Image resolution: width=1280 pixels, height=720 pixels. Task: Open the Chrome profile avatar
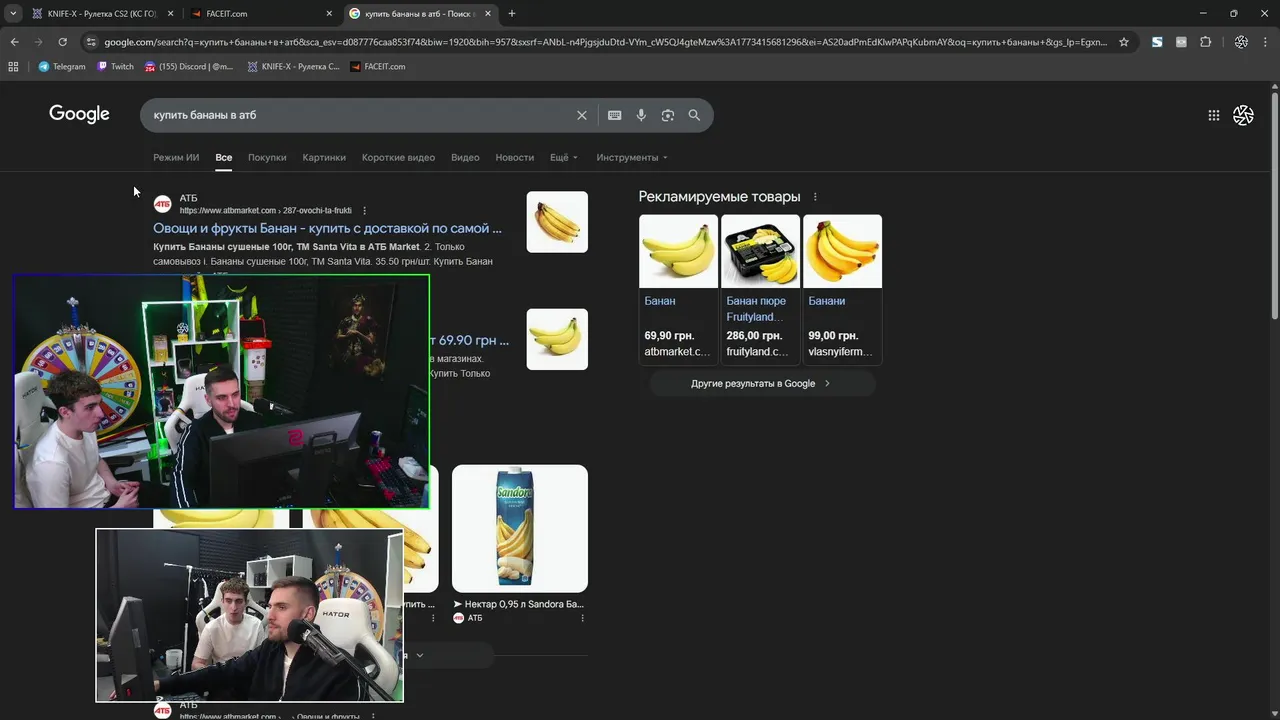pos(1241,42)
